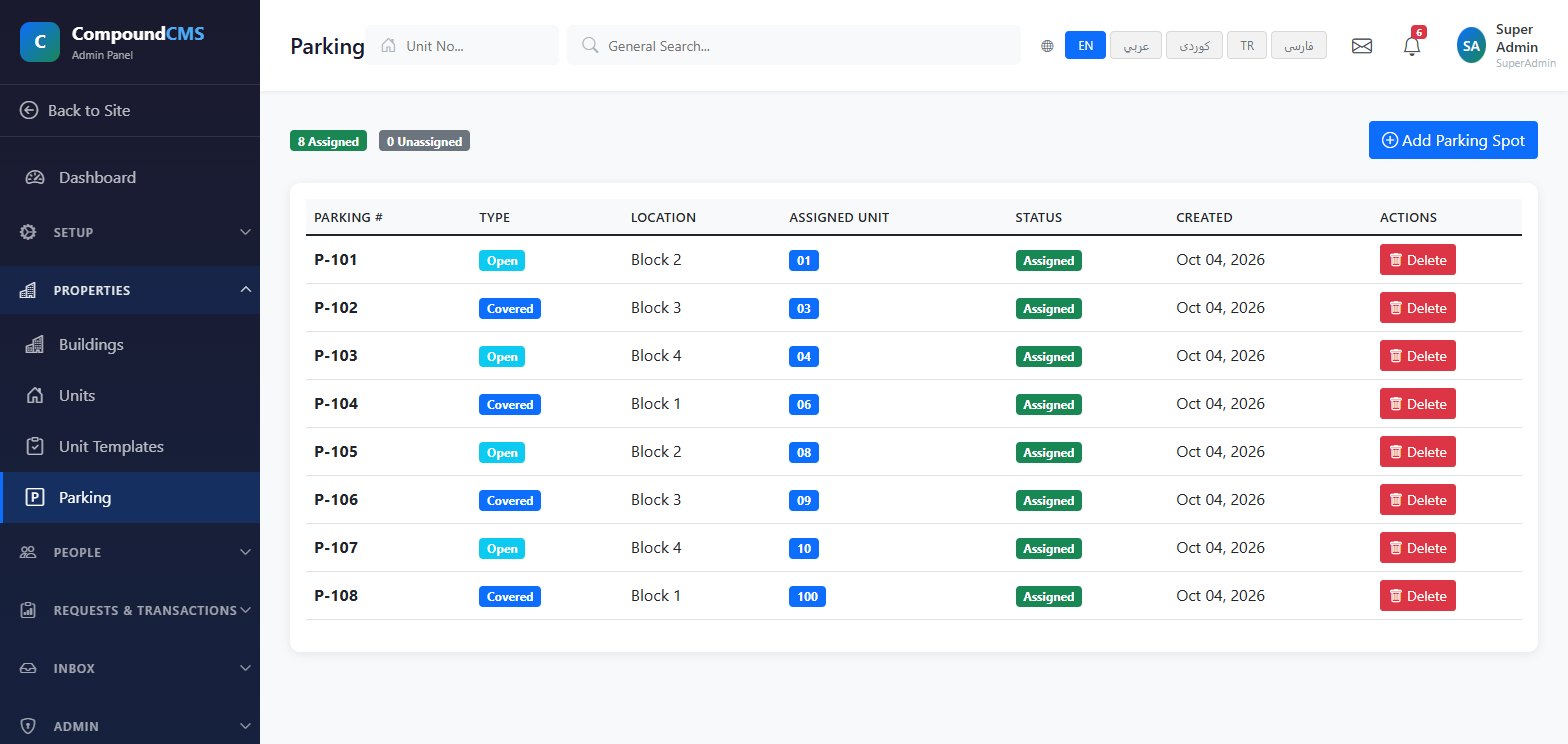This screenshot has width=1568, height=744.
Task: Click the Inbox tray icon
Action: pyautogui.click(x=29, y=668)
